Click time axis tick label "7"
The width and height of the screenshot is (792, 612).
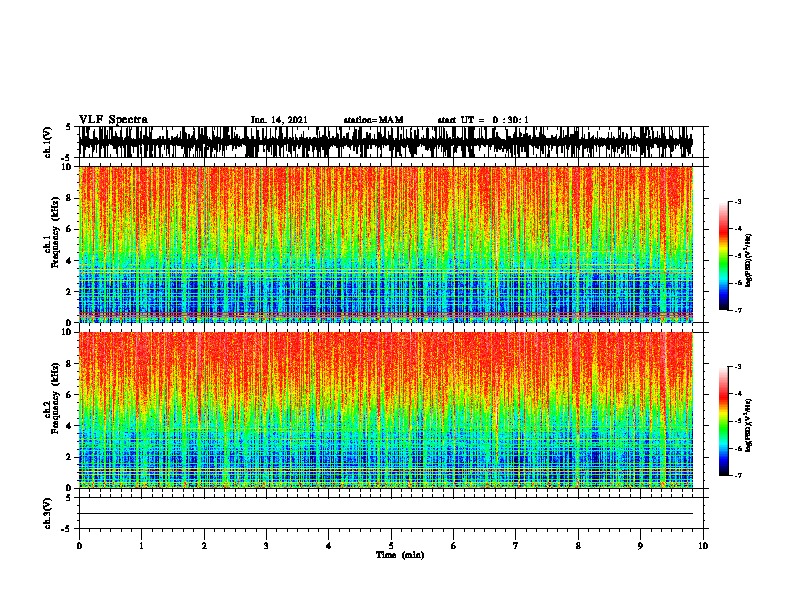click(516, 546)
